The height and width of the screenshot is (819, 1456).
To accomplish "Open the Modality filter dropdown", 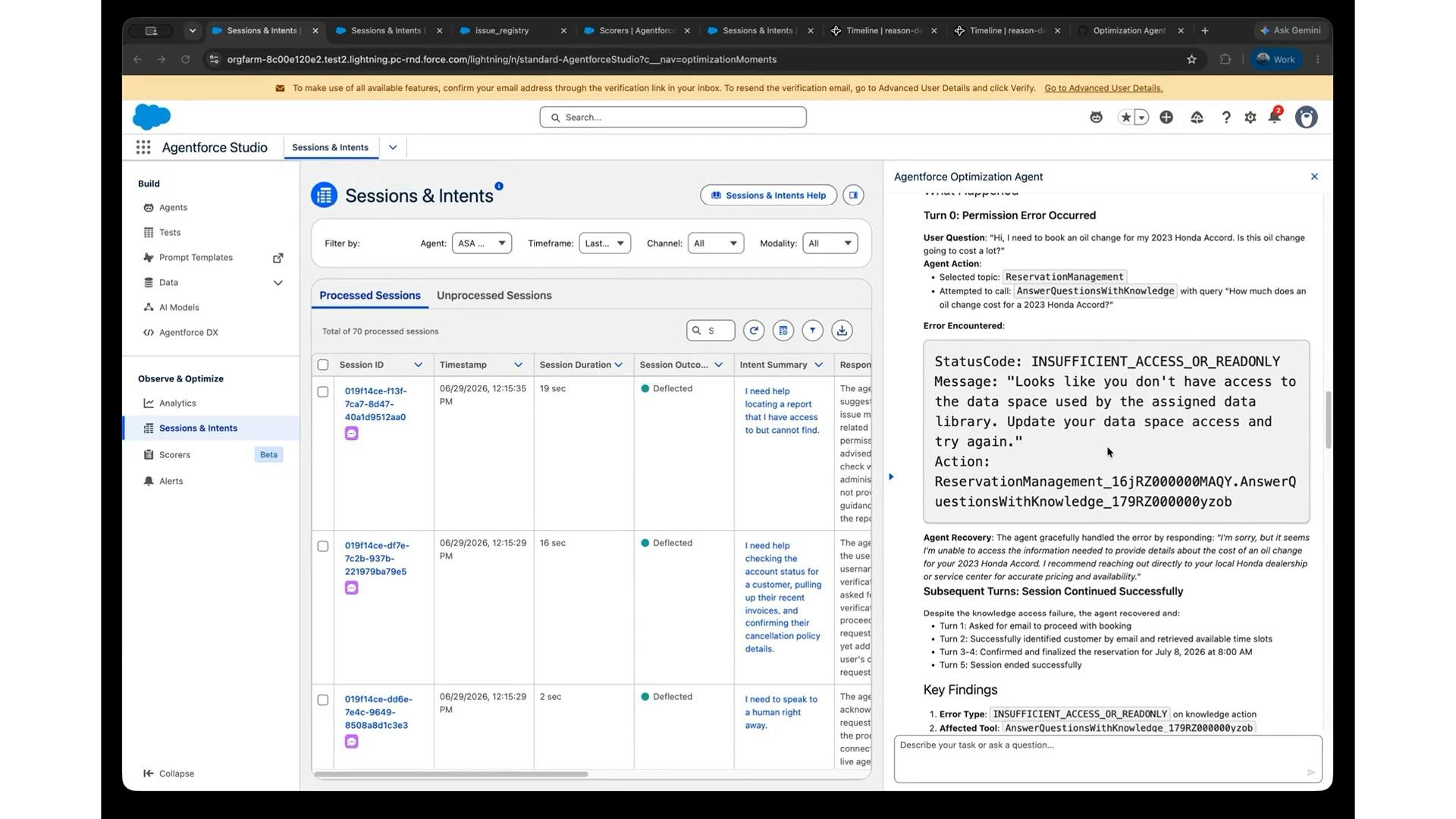I will click(x=830, y=243).
